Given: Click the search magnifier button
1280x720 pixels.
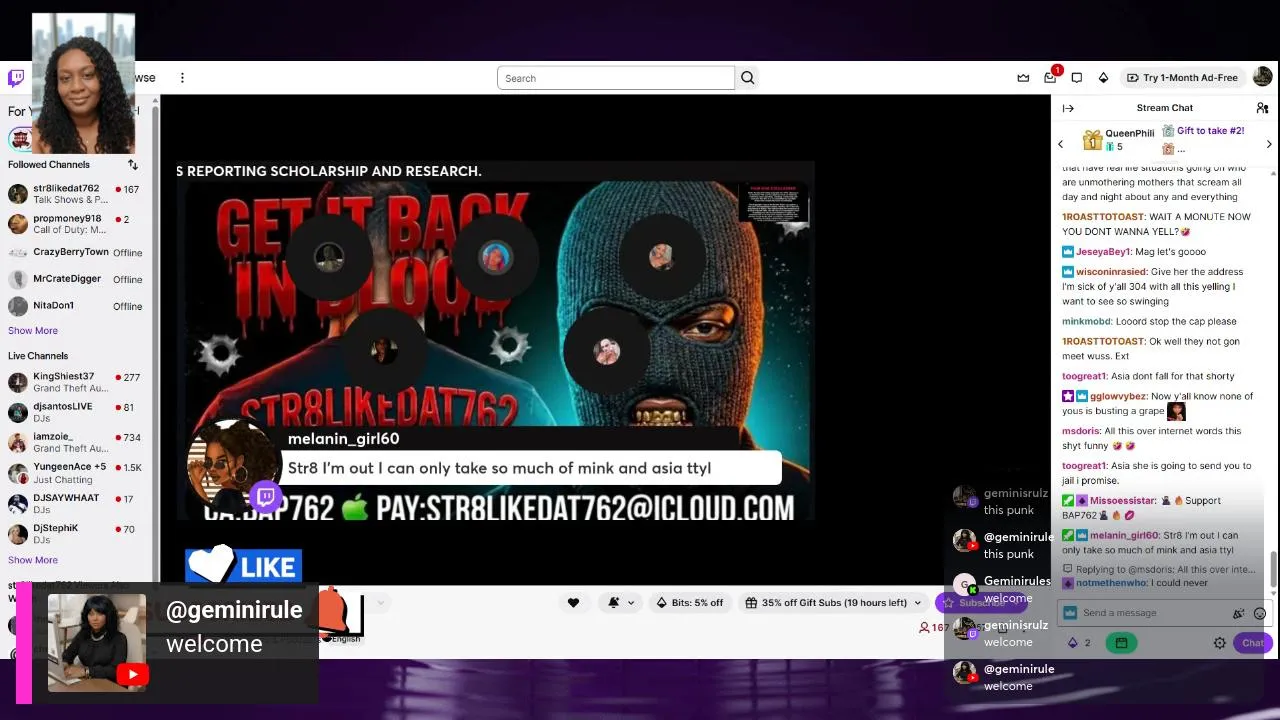Looking at the screenshot, I should 747,78.
